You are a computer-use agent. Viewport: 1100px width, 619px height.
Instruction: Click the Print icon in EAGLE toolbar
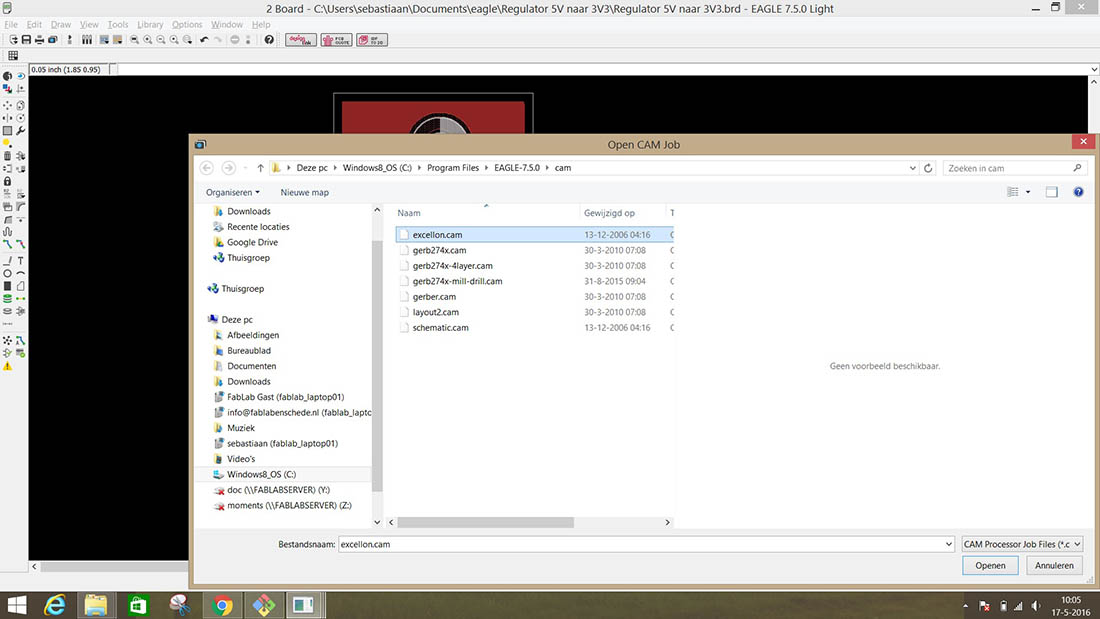(x=39, y=40)
